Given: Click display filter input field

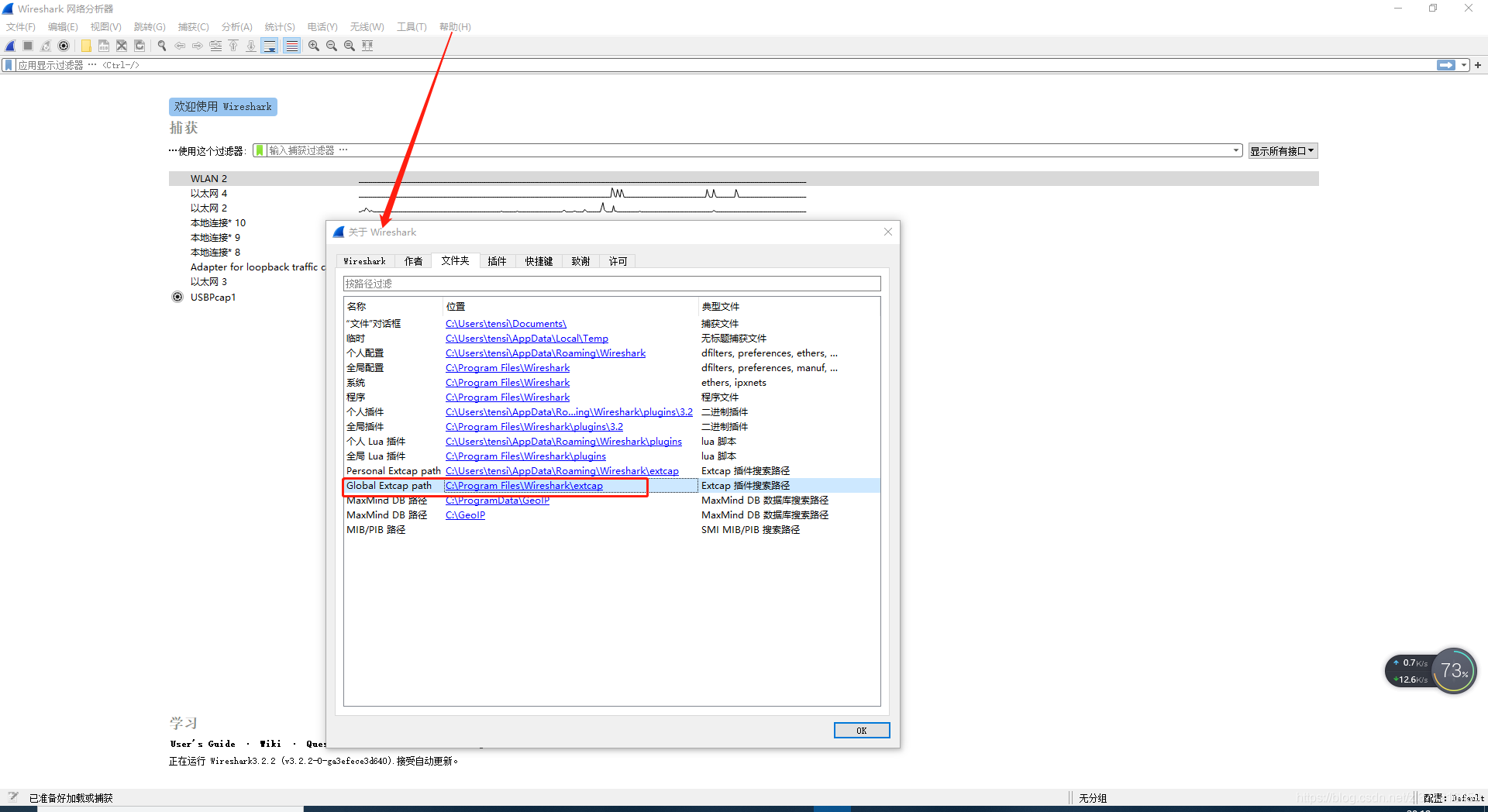Looking at the screenshot, I should tap(725, 65).
